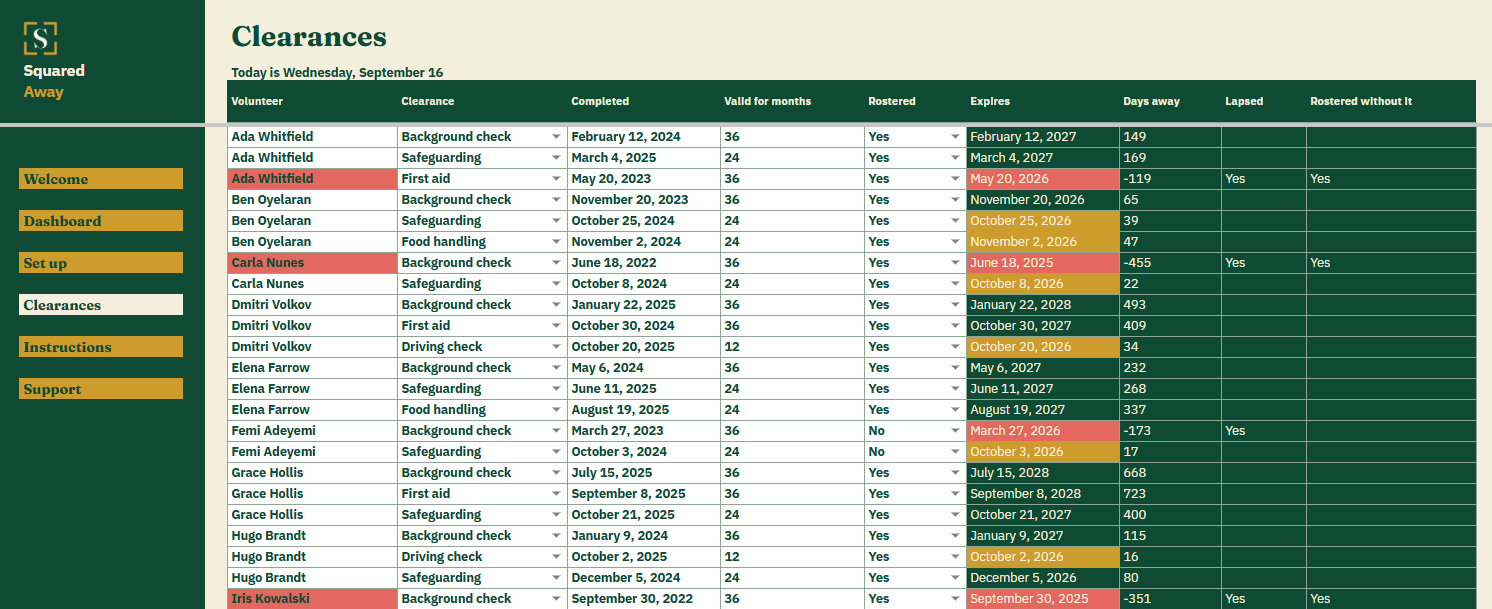Open the Welcome page

[101, 179]
